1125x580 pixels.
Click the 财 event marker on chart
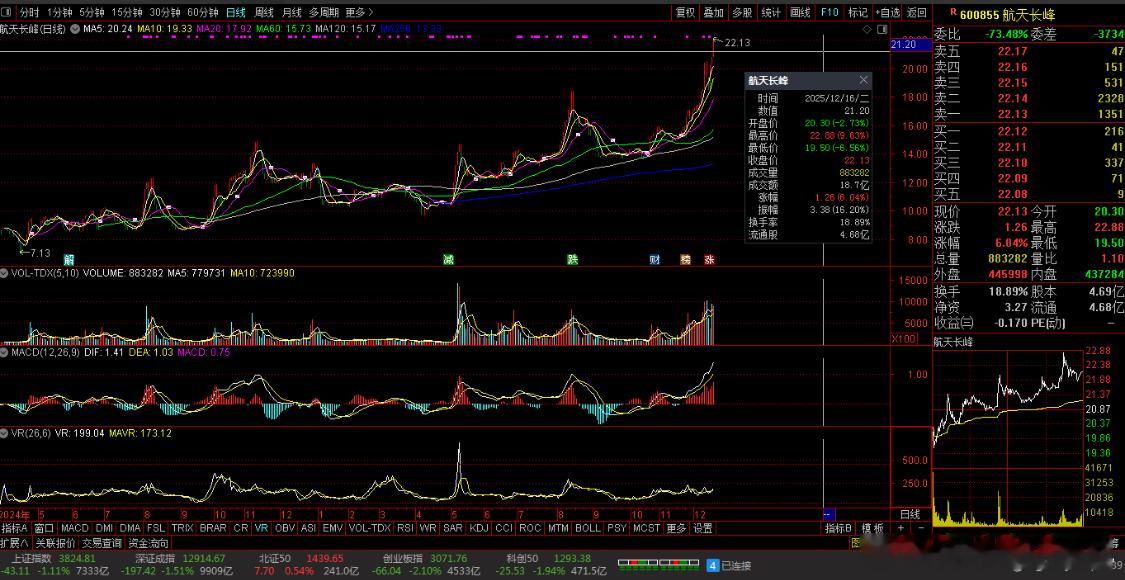tap(654, 259)
